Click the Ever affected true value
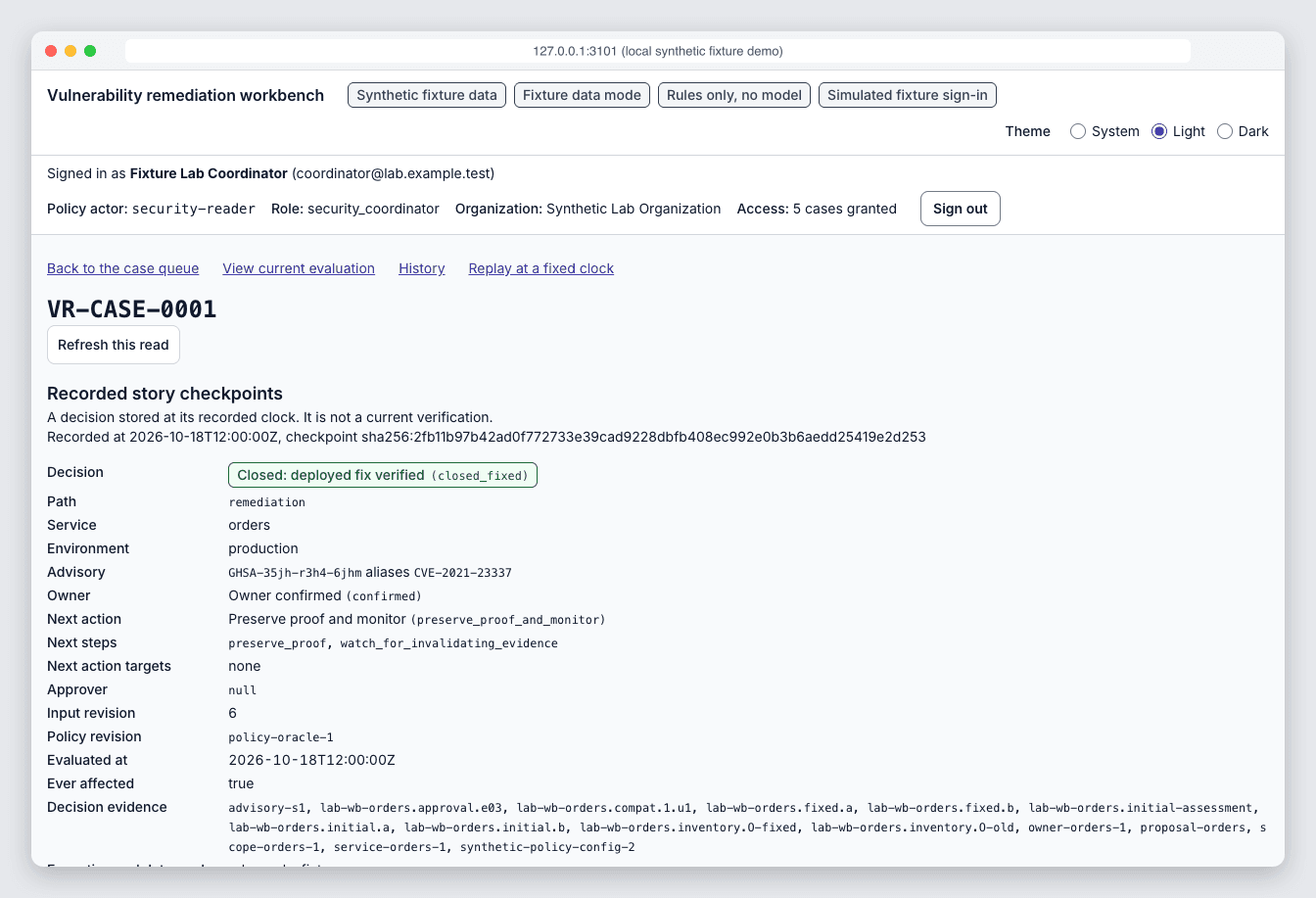 click(x=241, y=783)
